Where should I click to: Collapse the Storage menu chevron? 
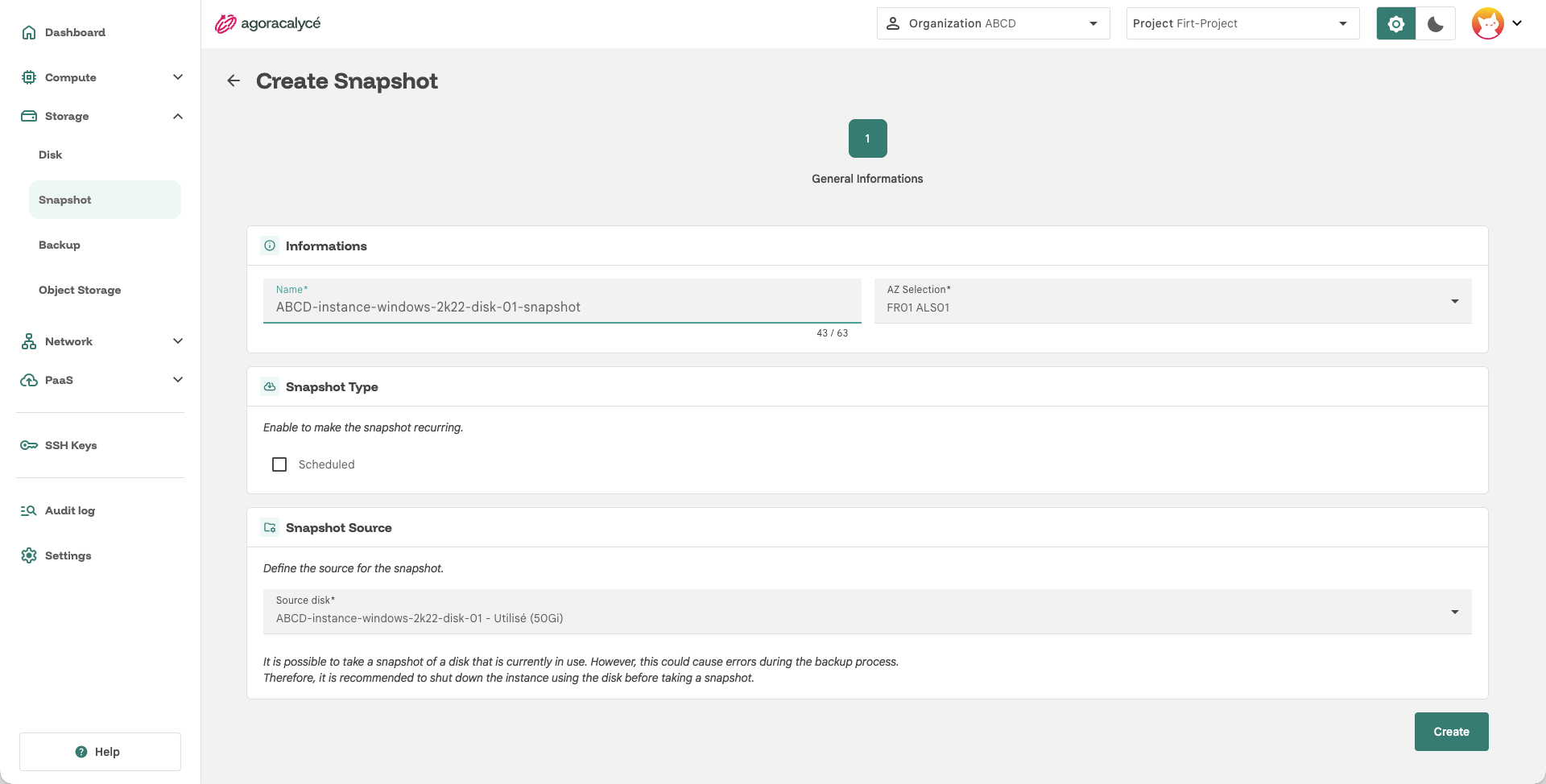pos(178,116)
